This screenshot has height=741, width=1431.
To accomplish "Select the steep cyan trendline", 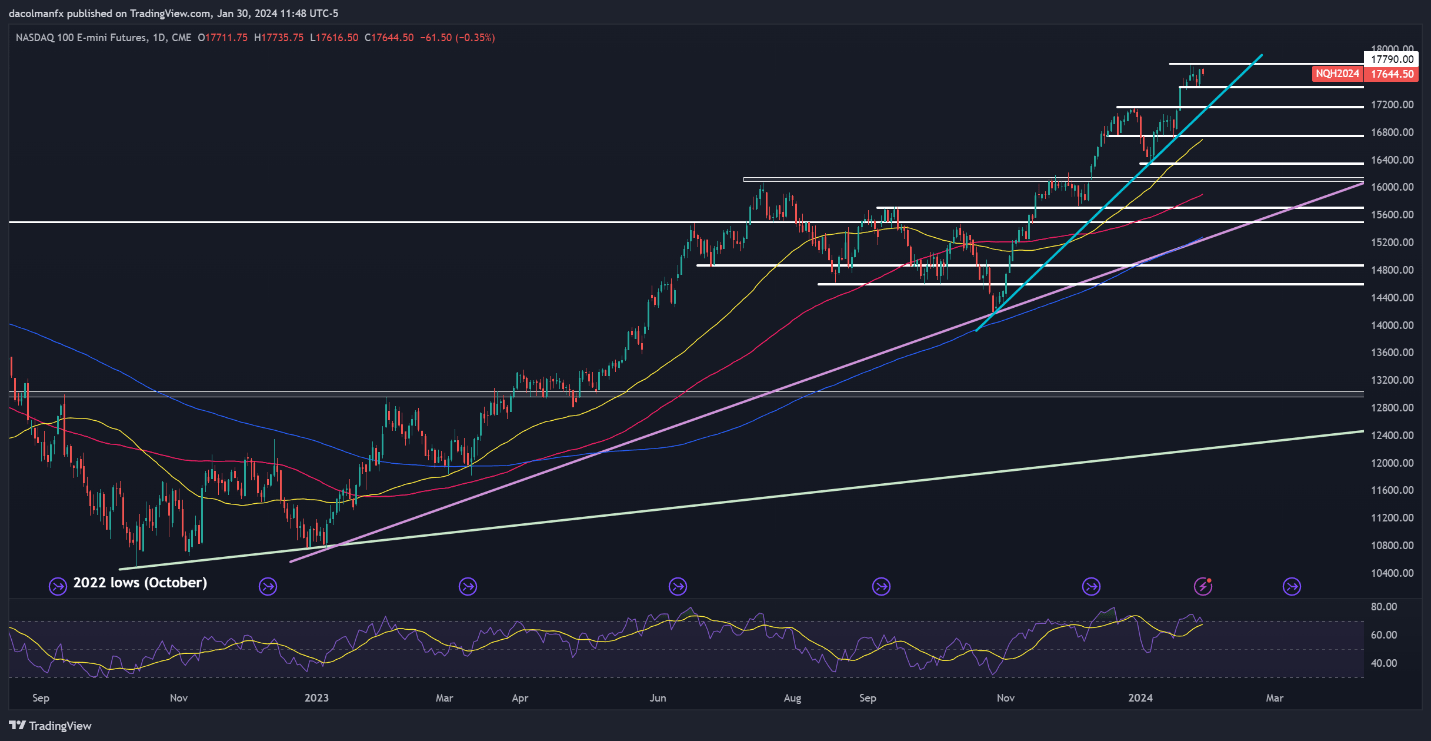I will pos(1100,208).
